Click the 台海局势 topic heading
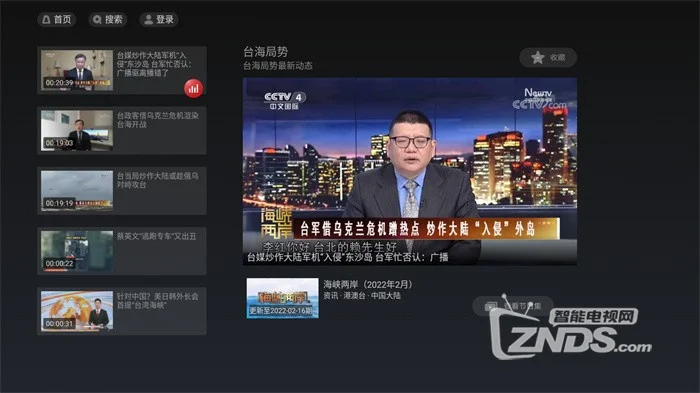The height and width of the screenshot is (393, 700). coord(266,52)
